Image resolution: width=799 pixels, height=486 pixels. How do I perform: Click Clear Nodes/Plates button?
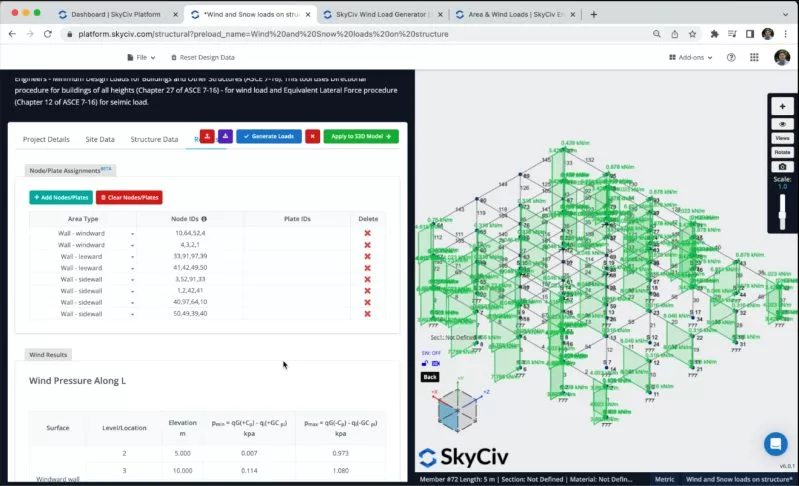point(129,197)
